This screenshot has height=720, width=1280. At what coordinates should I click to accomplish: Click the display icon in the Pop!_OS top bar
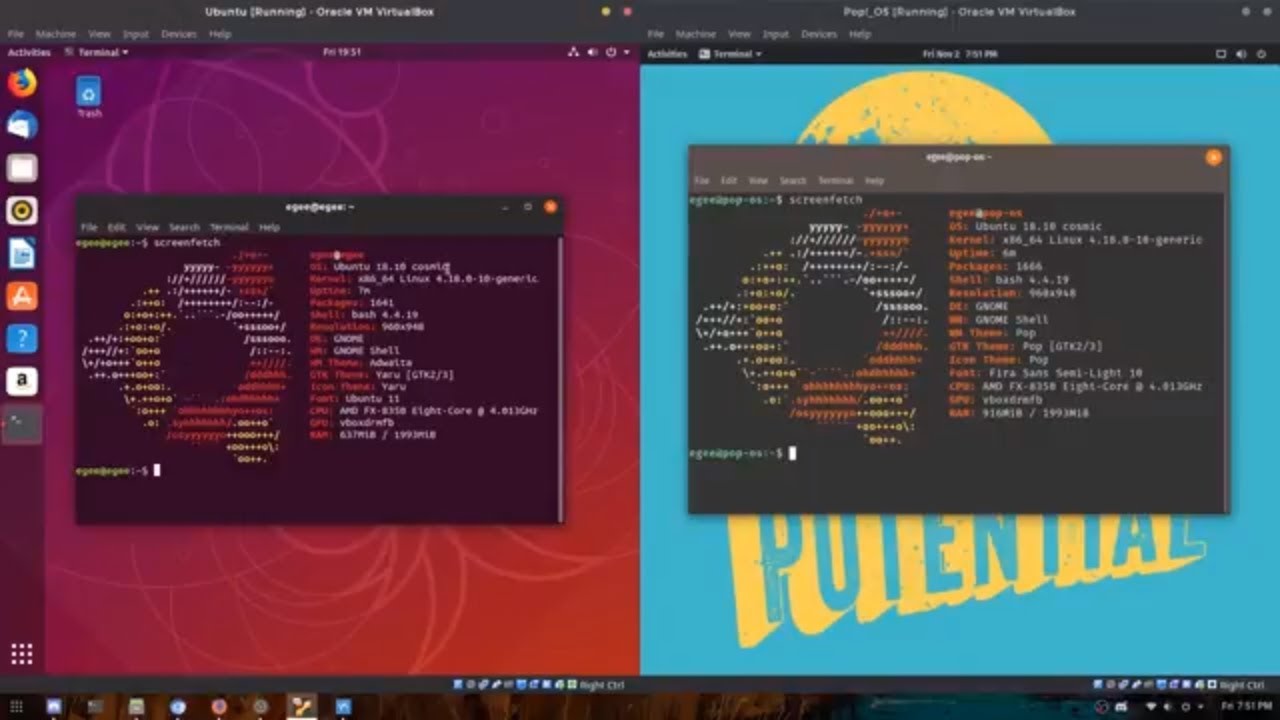point(1221,53)
